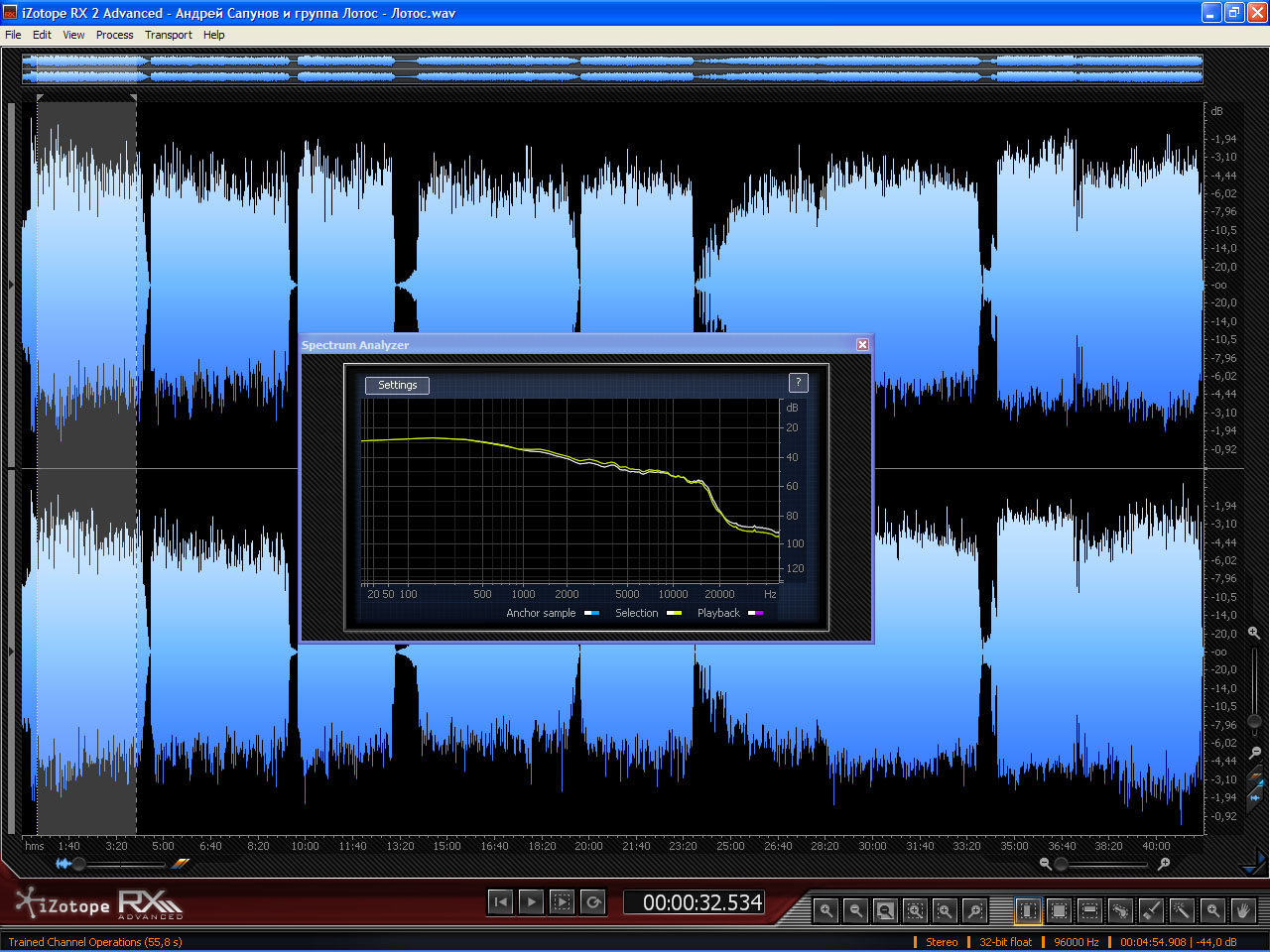Click the right channel collapse arrow

point(11,652)
